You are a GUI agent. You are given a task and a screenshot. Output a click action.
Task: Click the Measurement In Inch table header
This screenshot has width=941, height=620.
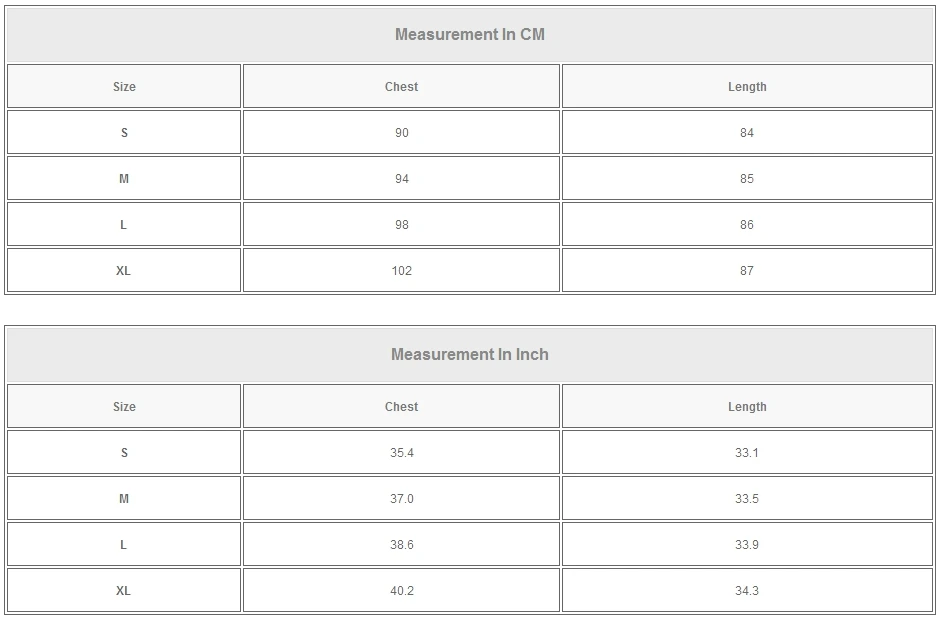point(470,355)
